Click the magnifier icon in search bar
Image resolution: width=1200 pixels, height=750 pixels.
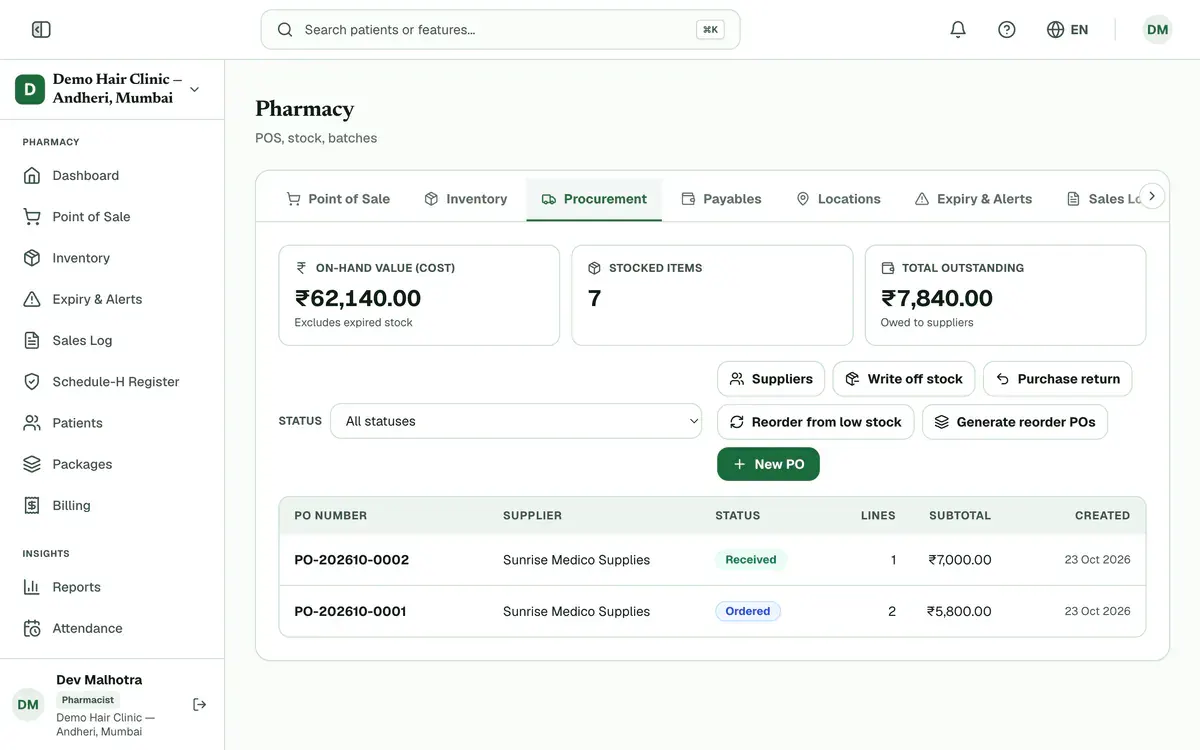point(285,30)
